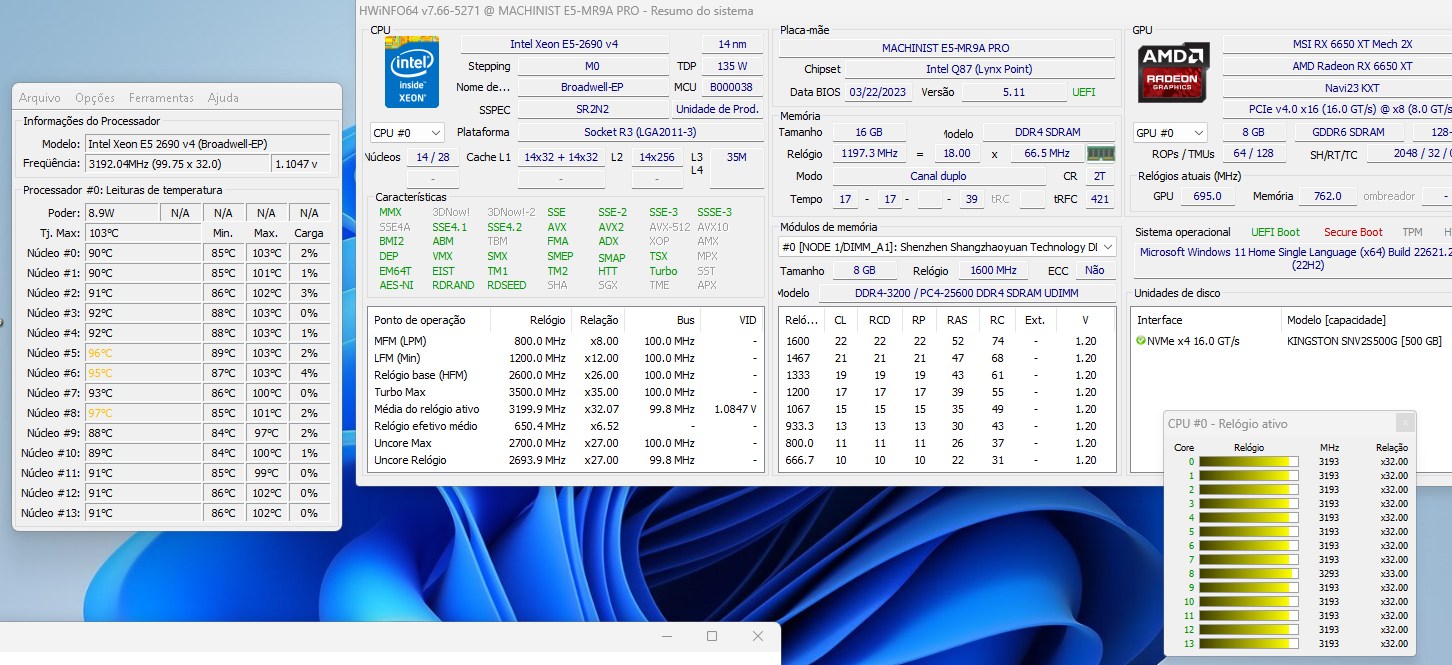The image size is (1452, 665).
Task: Click the Core 0 clock bar
Action: [1248, 462]
